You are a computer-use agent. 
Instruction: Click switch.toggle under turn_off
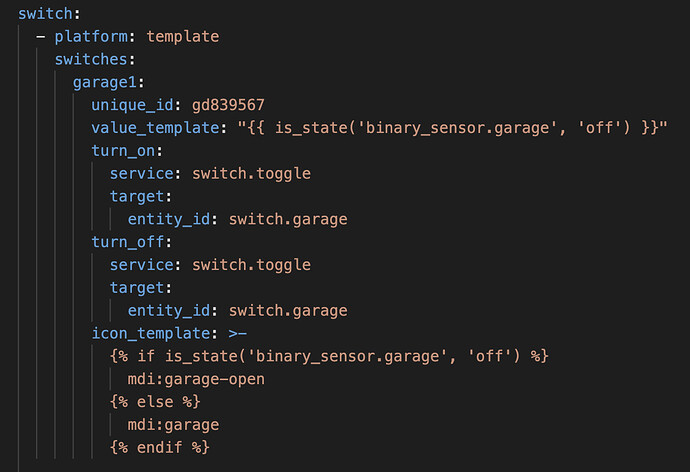click(x=251, y=265)
